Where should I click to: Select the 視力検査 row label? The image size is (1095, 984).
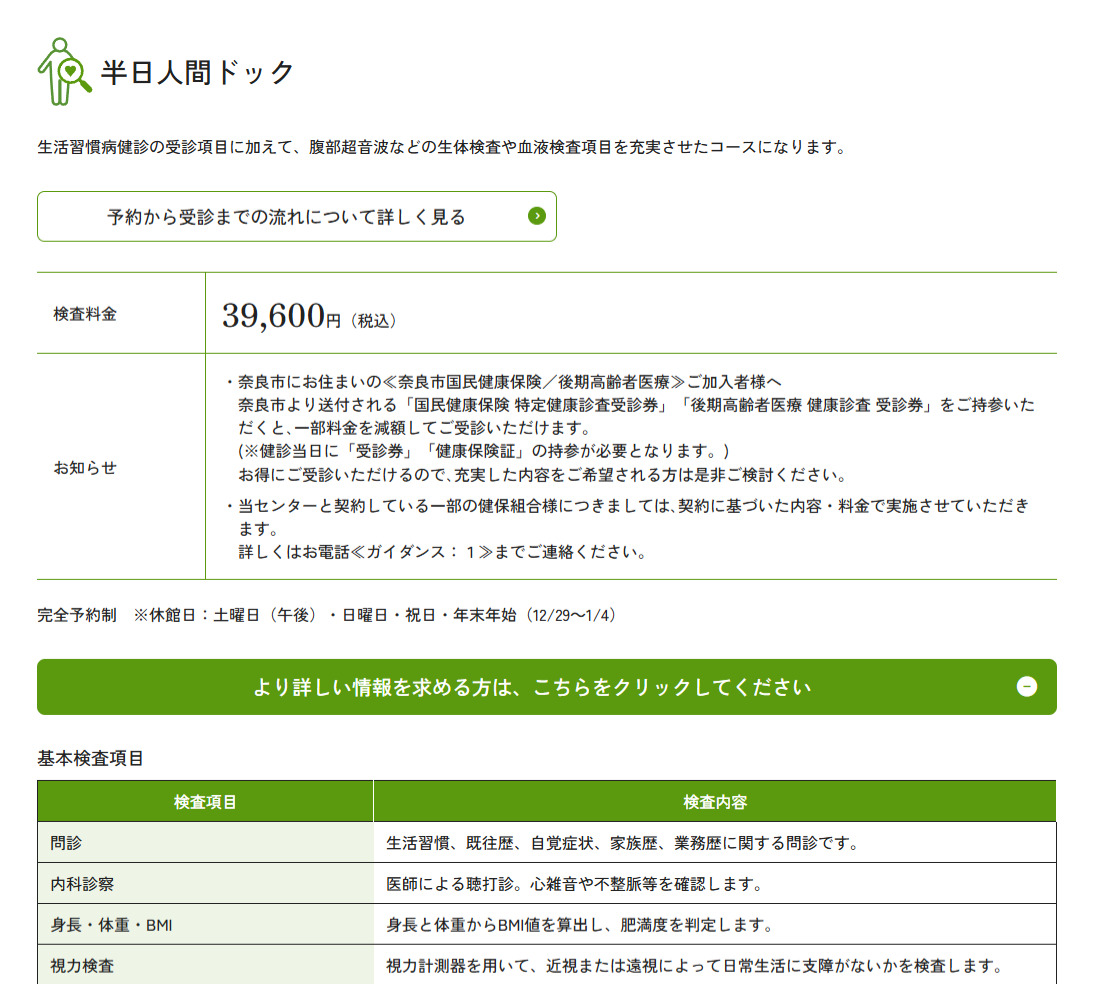coord(82,966)
